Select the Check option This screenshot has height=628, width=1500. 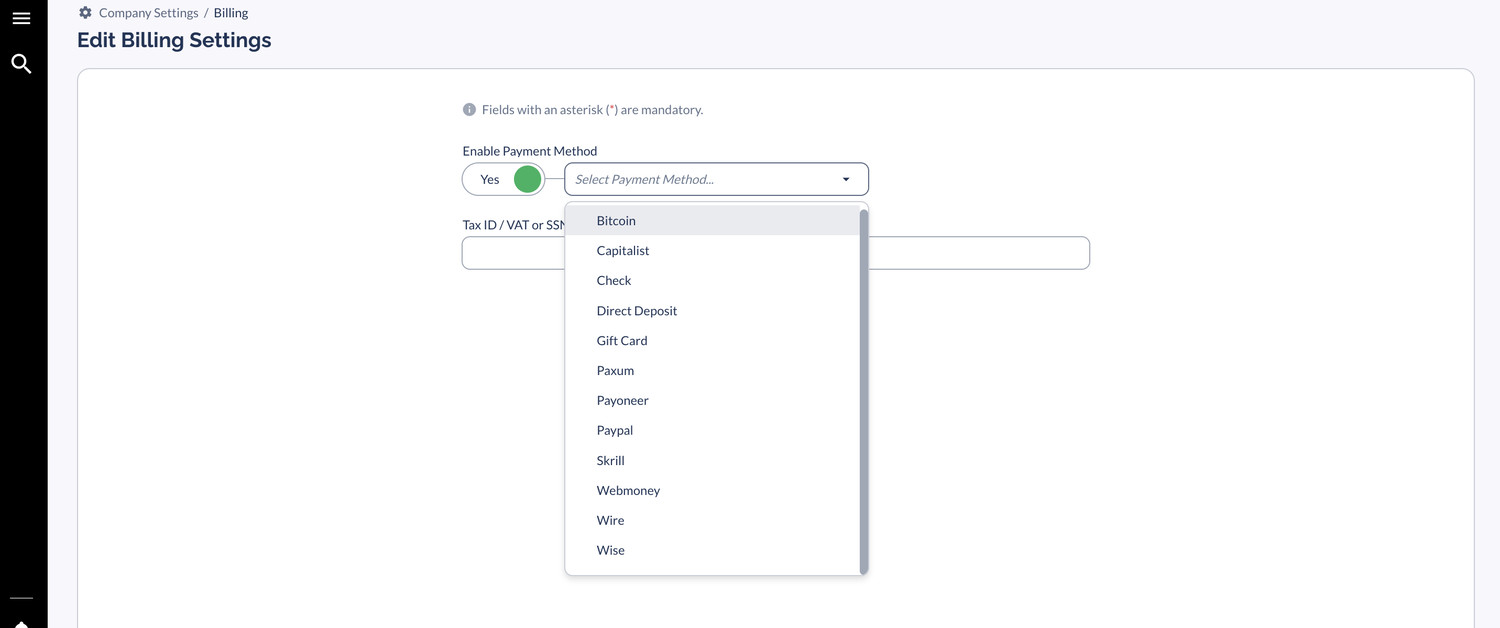click(614, 281)
